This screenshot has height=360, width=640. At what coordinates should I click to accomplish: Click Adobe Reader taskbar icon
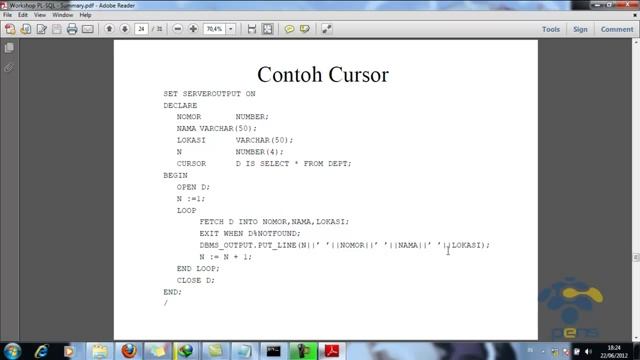click(x=332, y=351)
